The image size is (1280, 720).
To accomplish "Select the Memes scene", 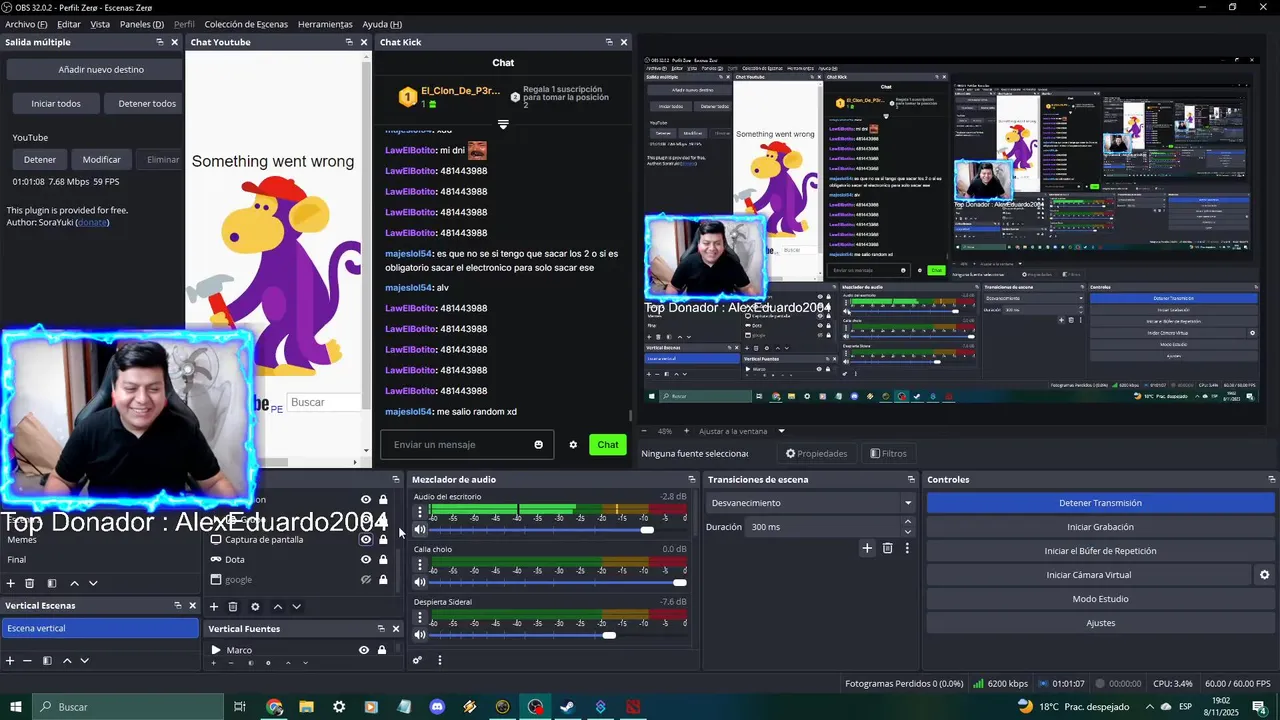I will click(x=22, y=540).
